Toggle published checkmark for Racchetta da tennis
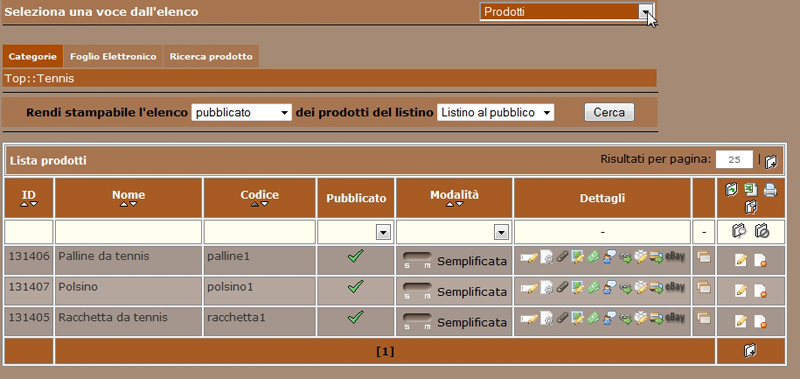This screenshot has width=800, height=379. click(x=355, y=317)
